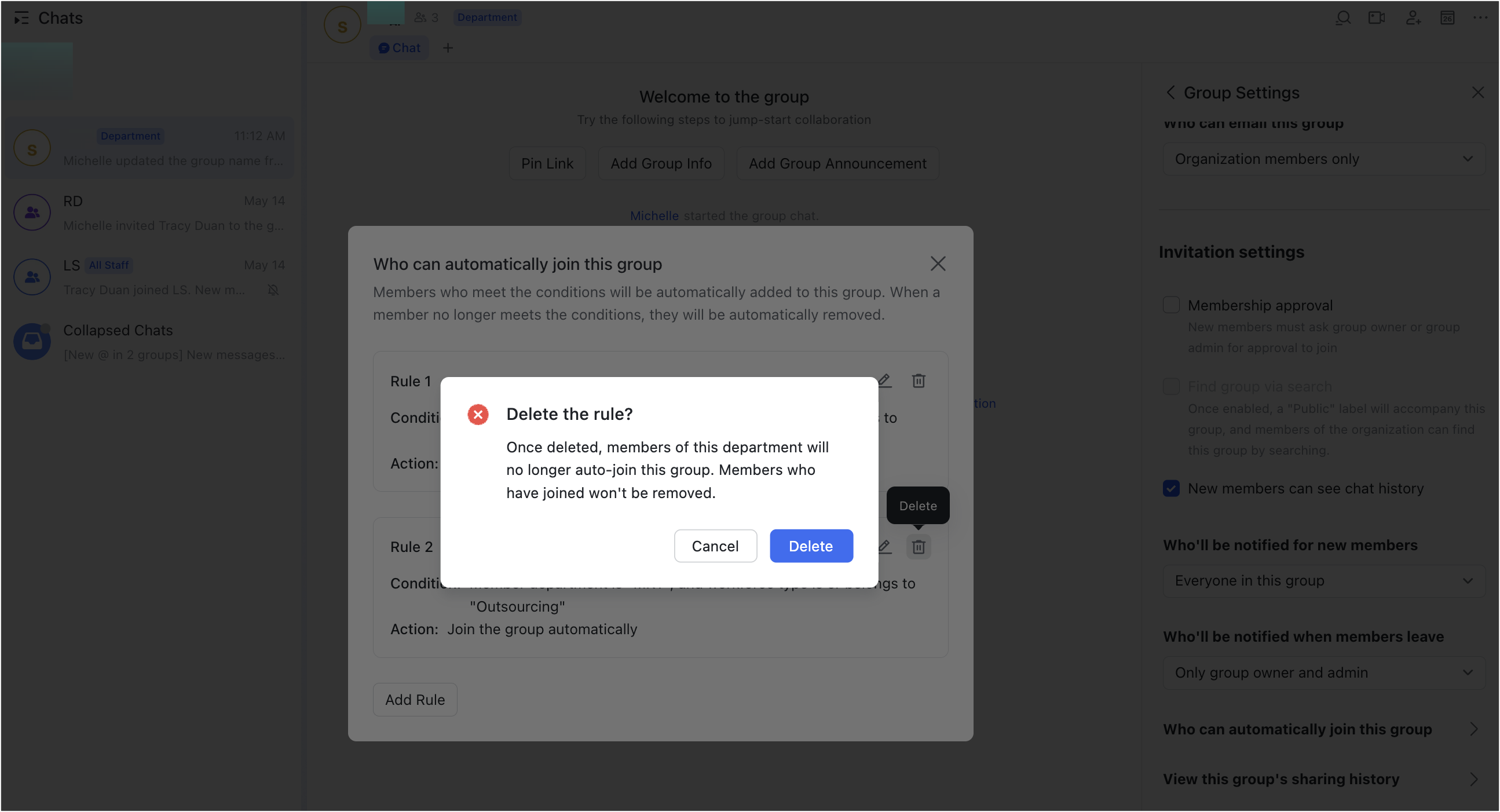
Task: Click the add member icon
Action: 1414,18
